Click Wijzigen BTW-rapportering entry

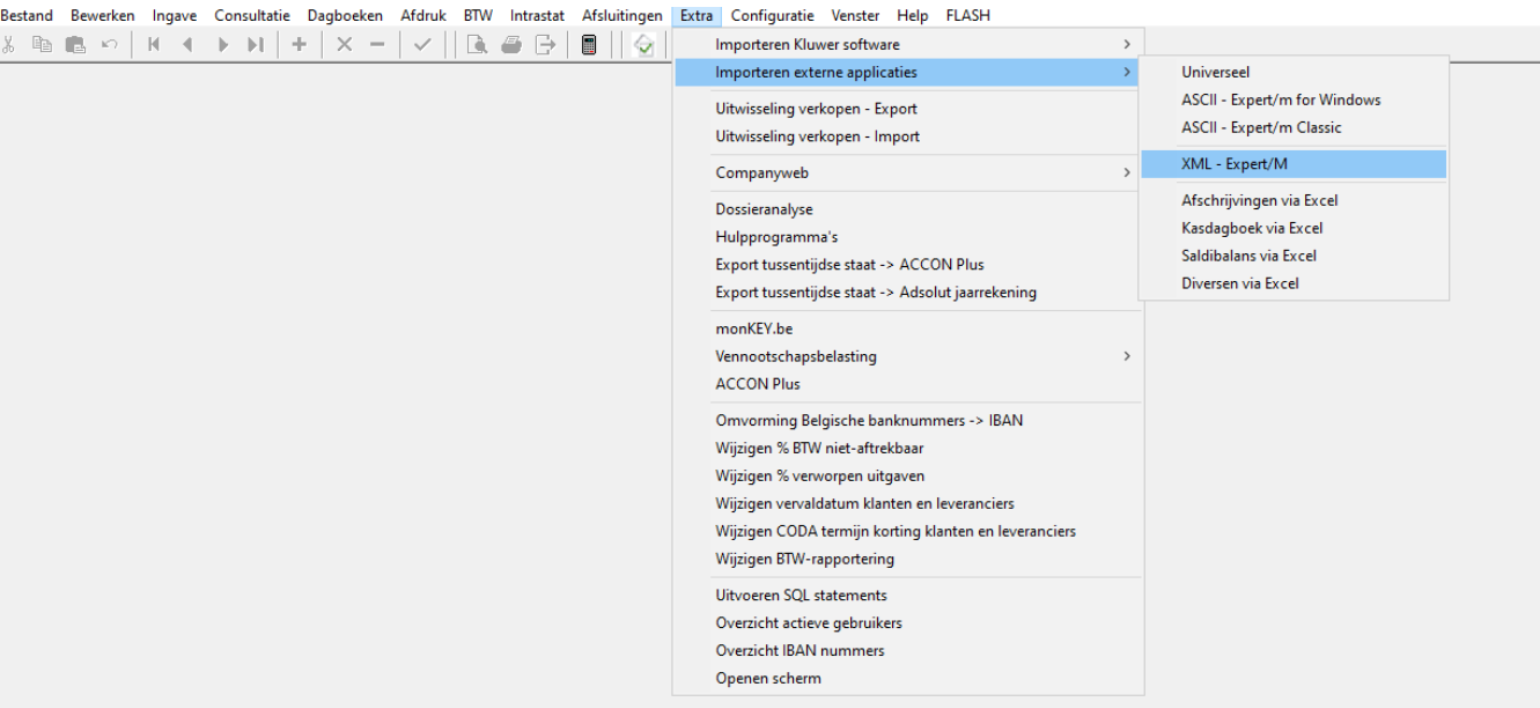805,559
